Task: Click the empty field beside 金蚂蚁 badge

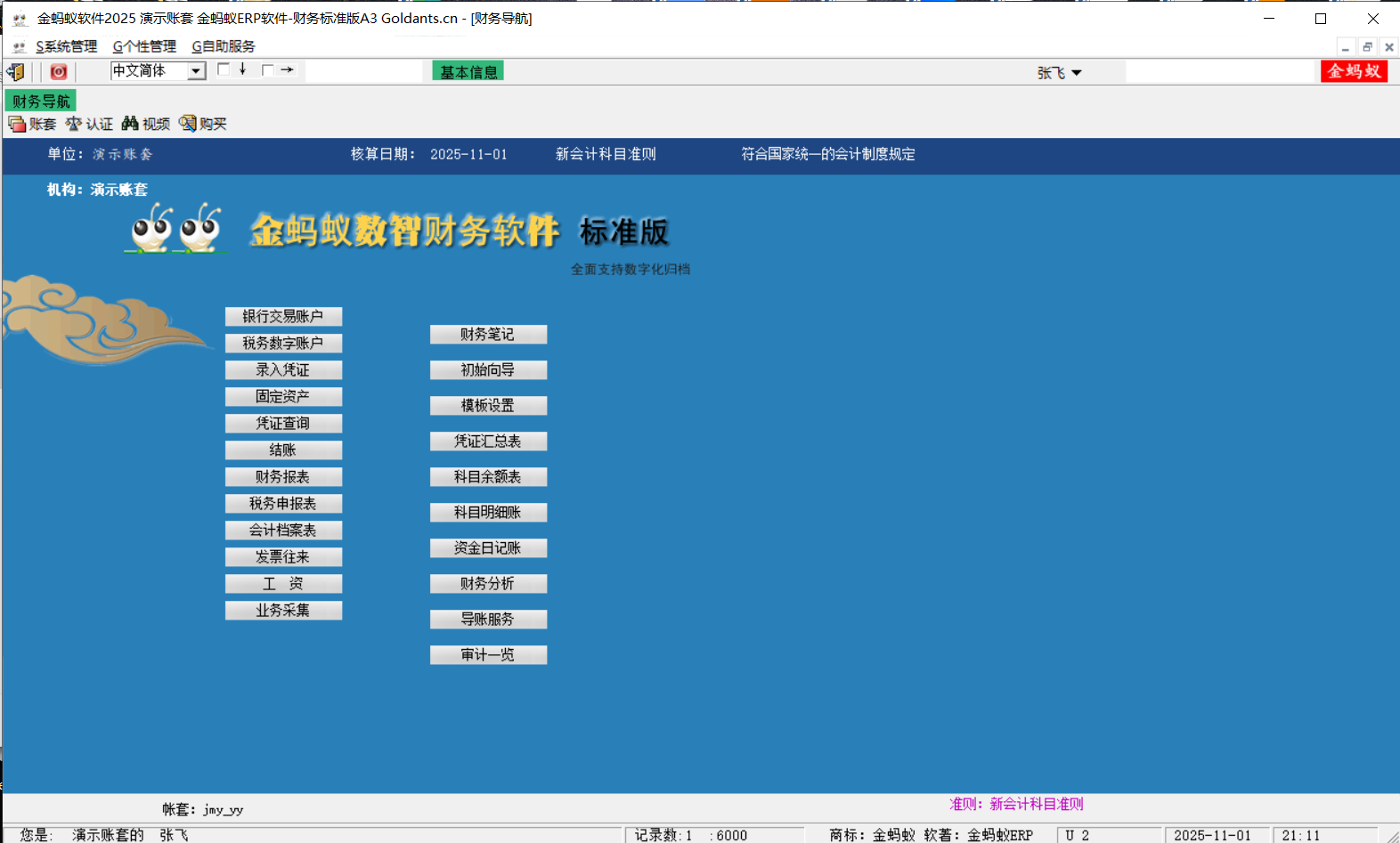Action: [1220, 72]
